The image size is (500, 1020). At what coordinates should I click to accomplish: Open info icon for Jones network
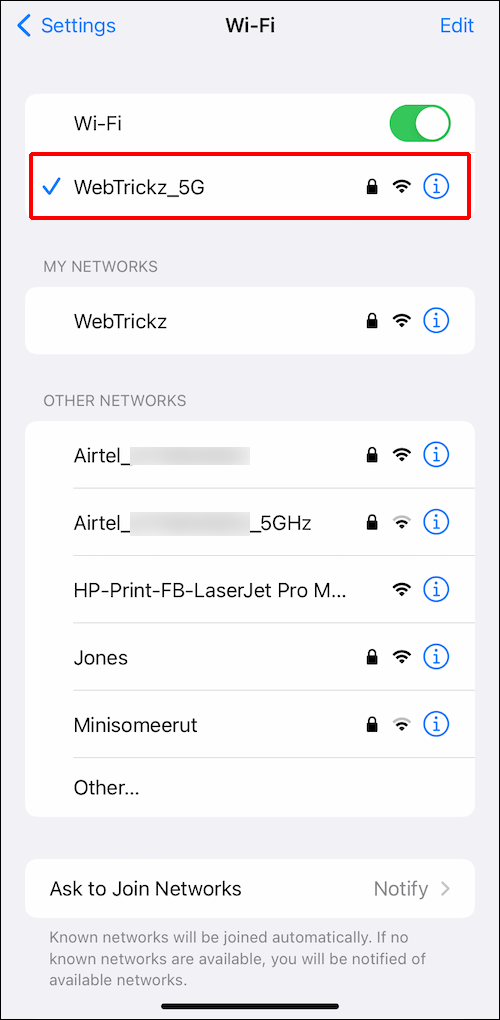pos(436,657)
